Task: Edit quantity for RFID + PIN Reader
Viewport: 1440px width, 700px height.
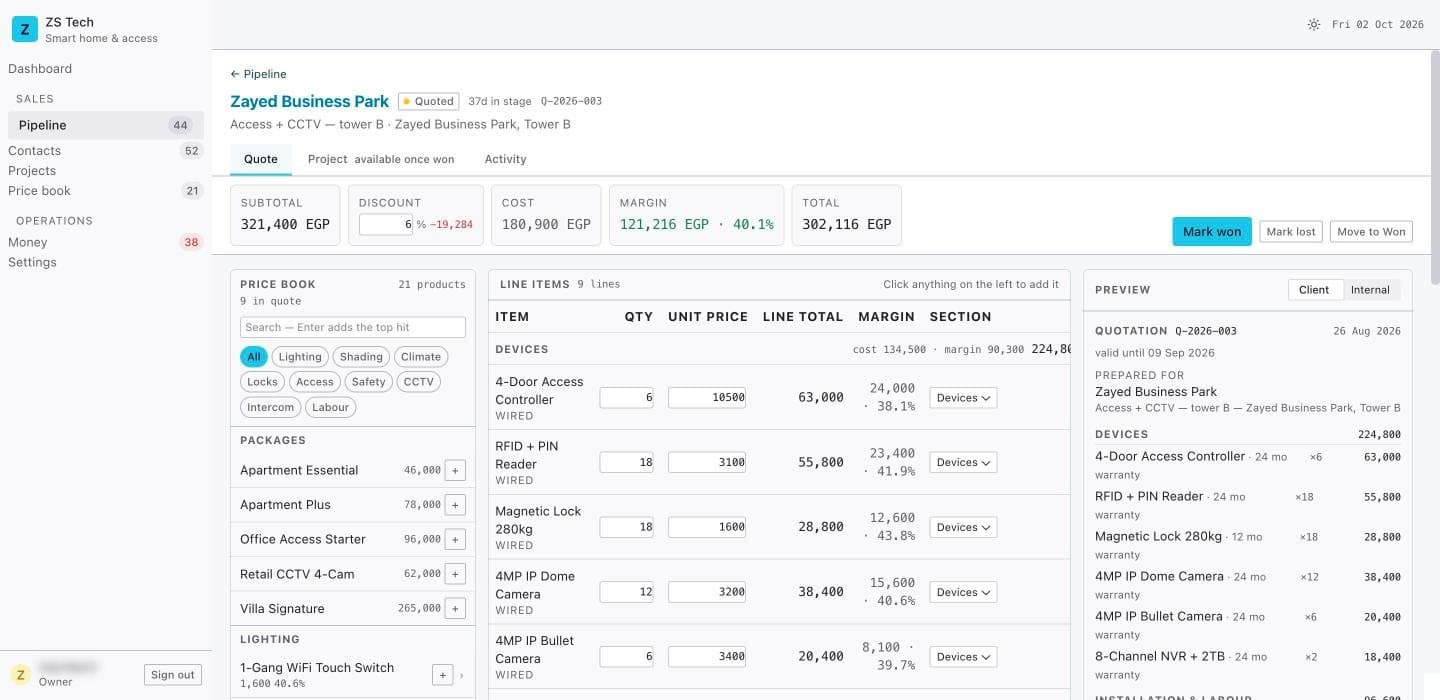Action: 628,462
